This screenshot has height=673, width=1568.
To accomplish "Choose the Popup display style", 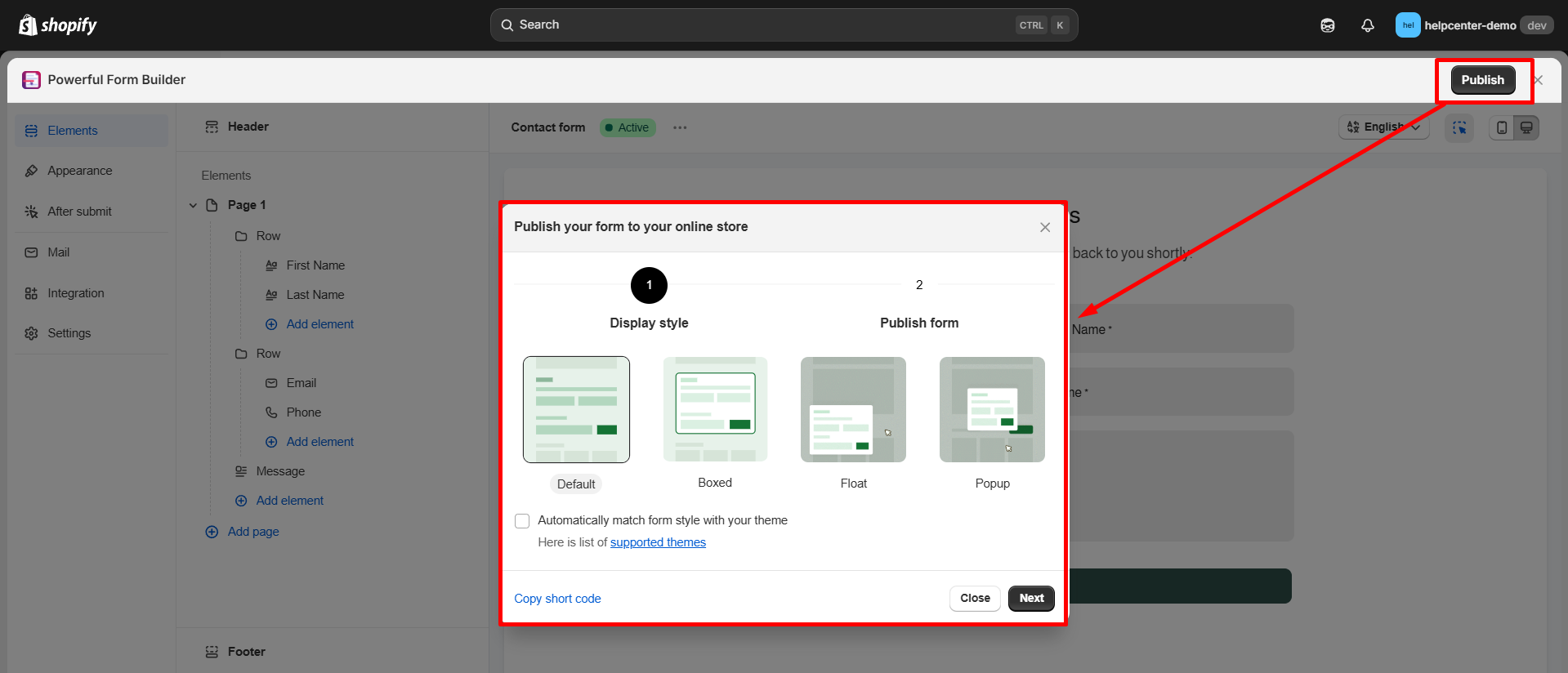I will point(992,410).
